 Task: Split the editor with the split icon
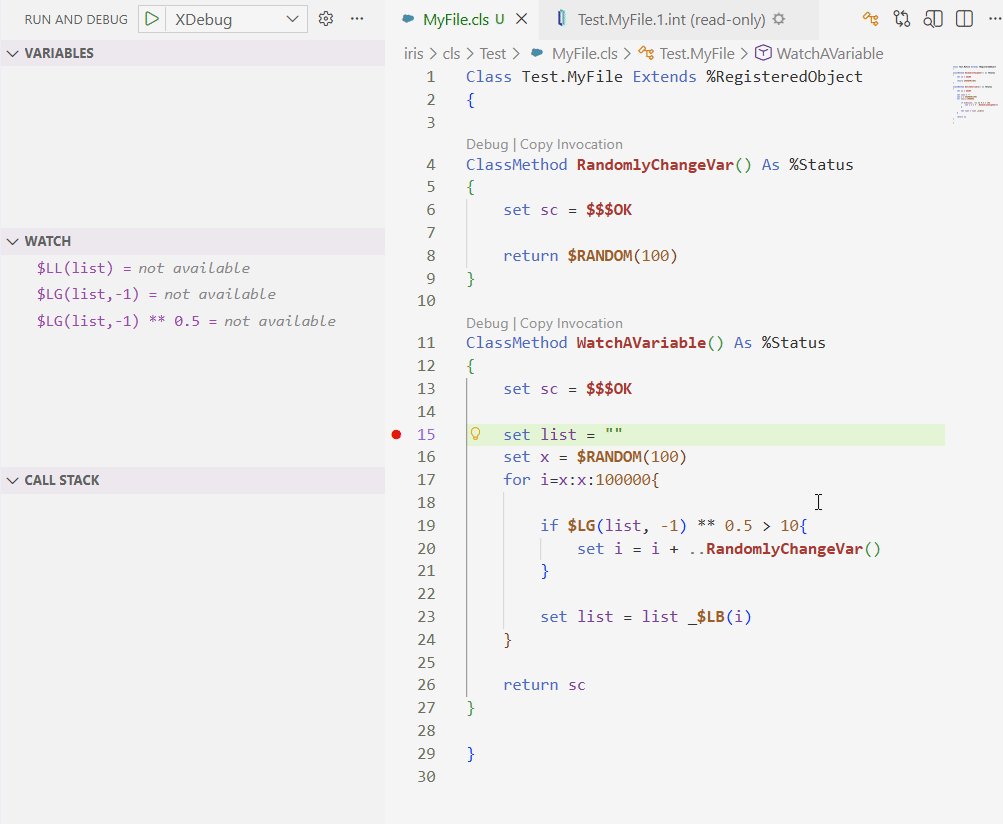pyautogui.click(x=964, y=19)
